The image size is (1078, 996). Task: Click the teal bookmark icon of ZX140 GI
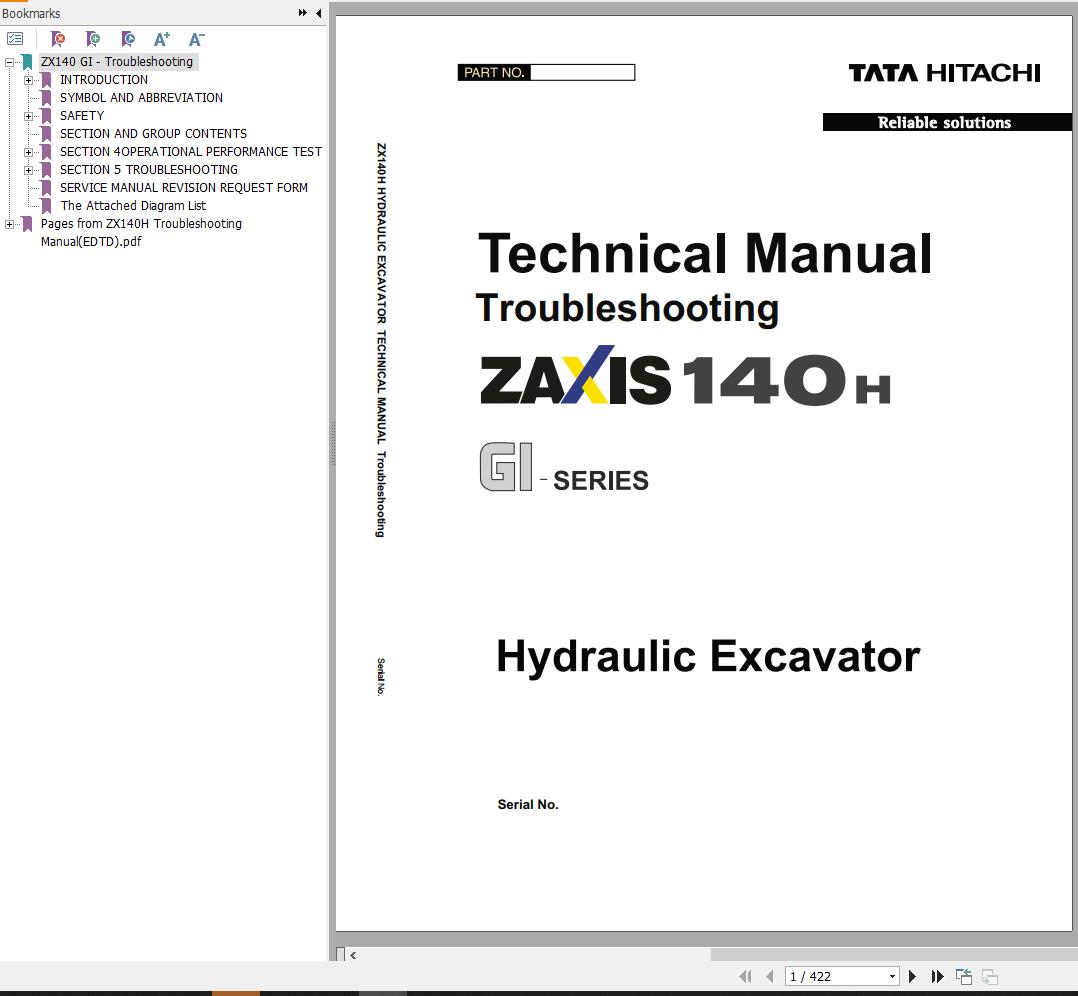pos(27,62)
